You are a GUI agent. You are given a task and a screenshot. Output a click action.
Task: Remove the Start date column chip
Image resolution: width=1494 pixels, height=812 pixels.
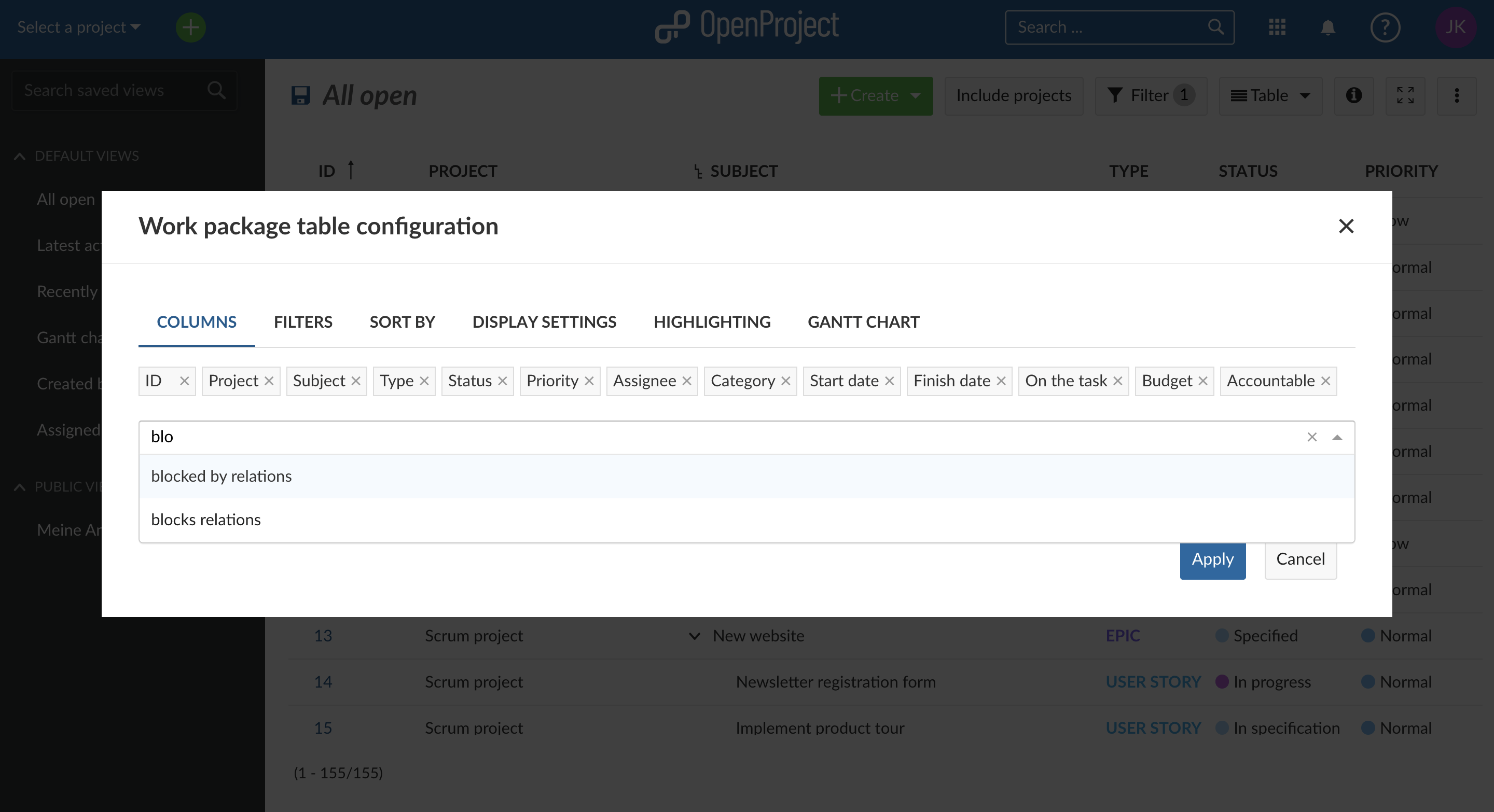tap(889, 381)
